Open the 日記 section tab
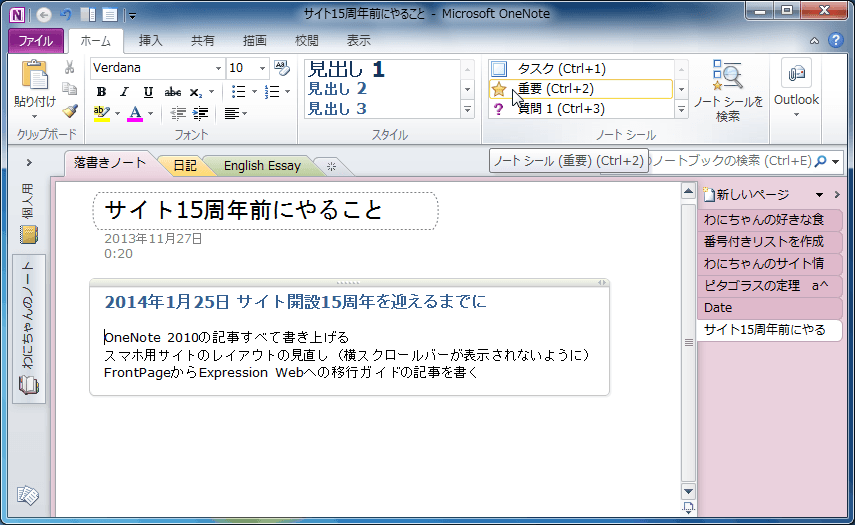Image resolution: width=855 pixels, height=525 pixels. coord(185,166)
